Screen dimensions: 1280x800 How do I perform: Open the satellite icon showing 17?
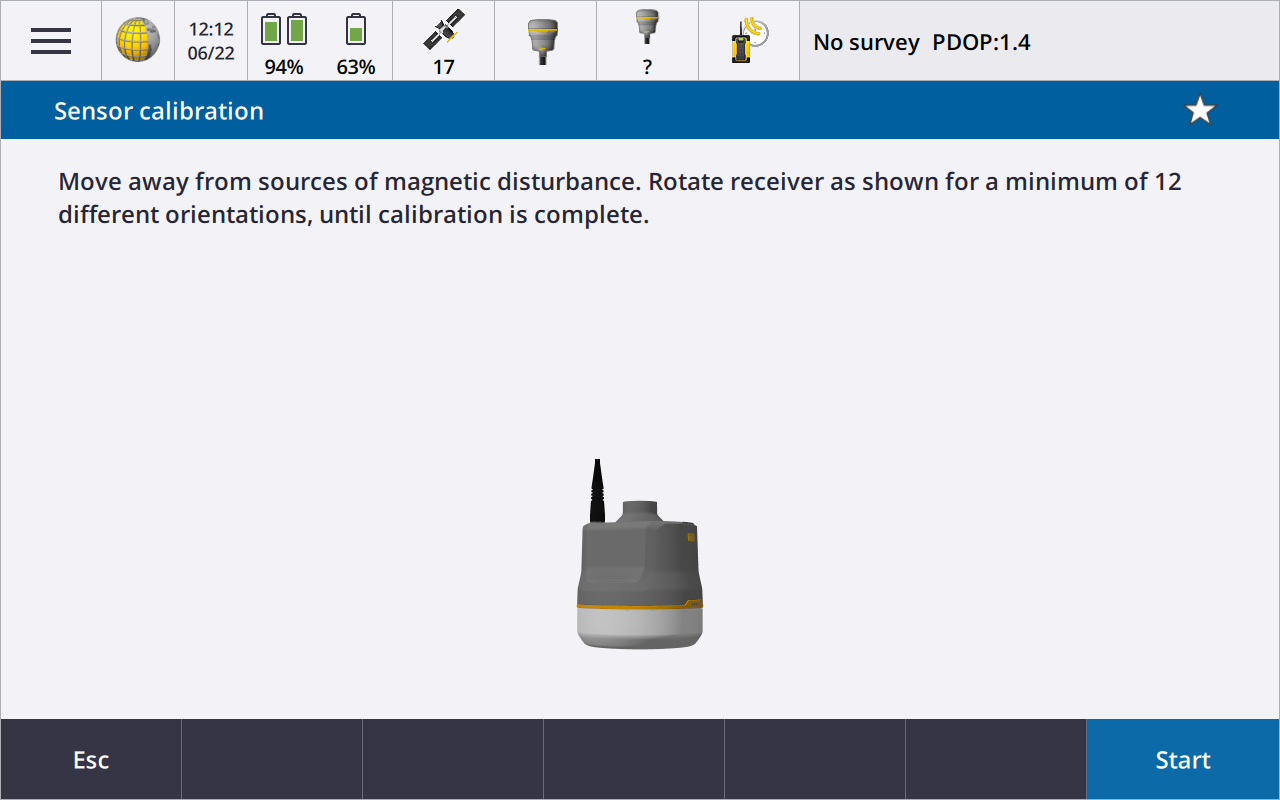click(444, 42)
